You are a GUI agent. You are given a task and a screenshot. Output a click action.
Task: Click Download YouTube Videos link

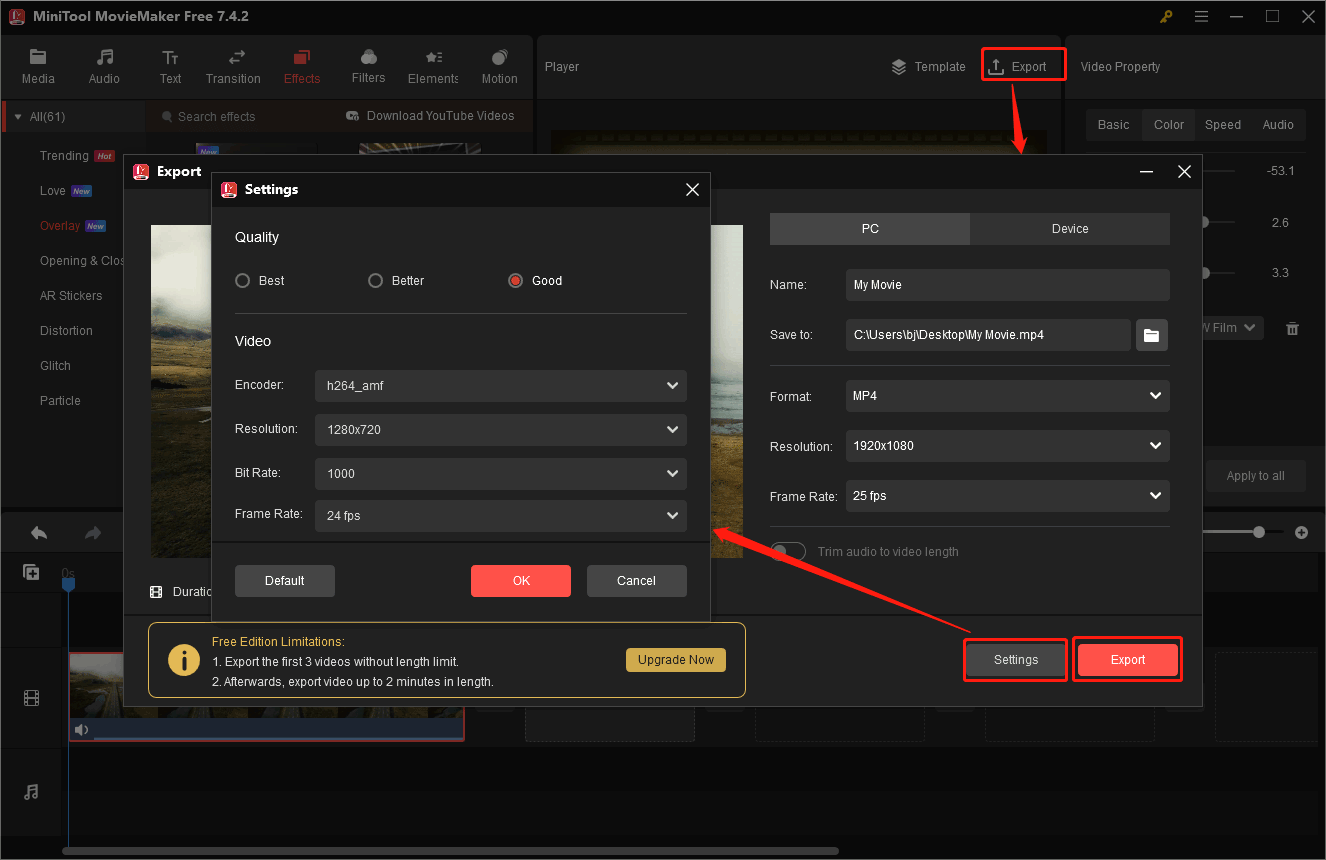click(430, 116)
